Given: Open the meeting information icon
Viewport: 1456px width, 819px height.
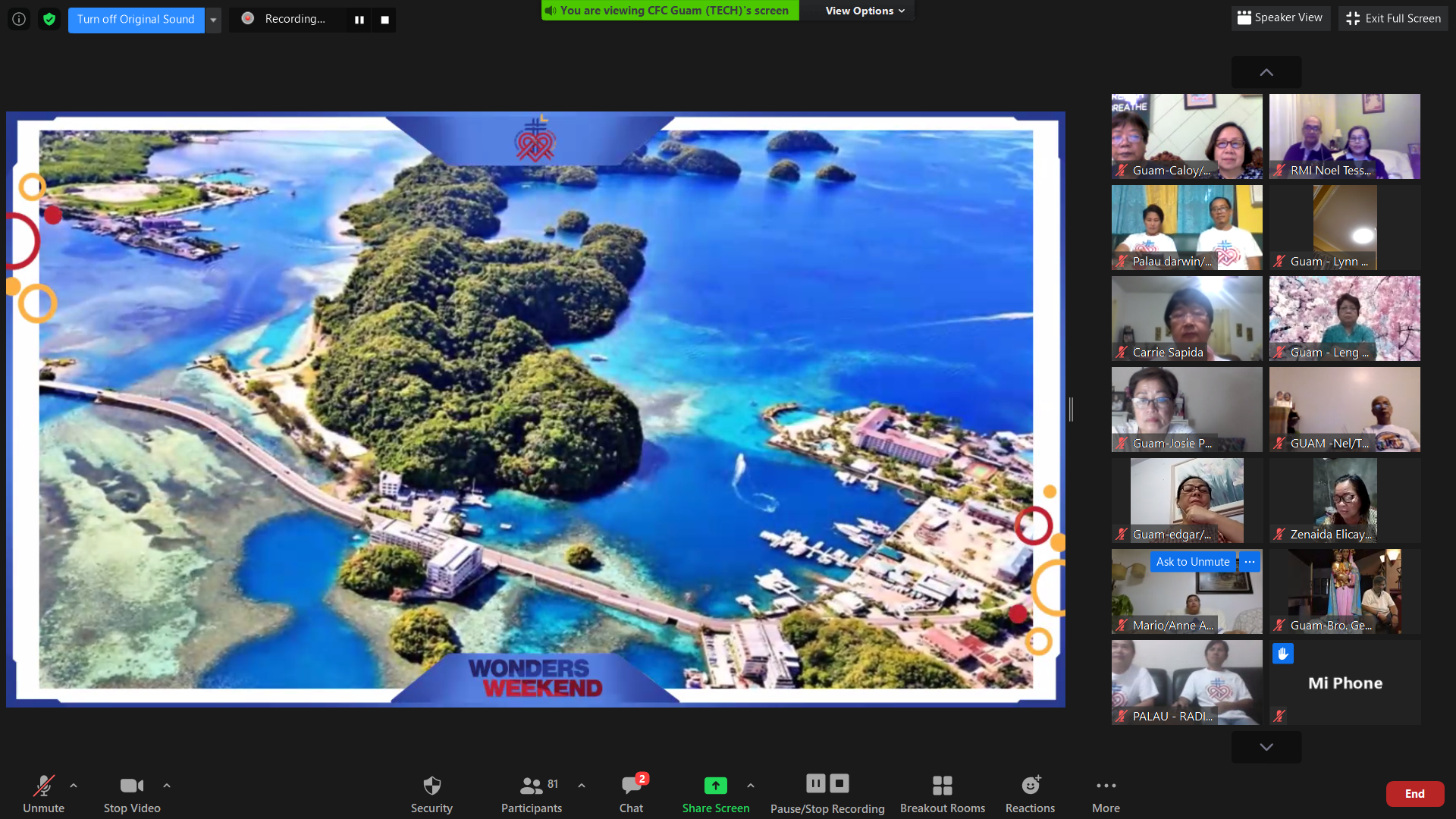Looking at the screenshot, I should pos(19,19).
